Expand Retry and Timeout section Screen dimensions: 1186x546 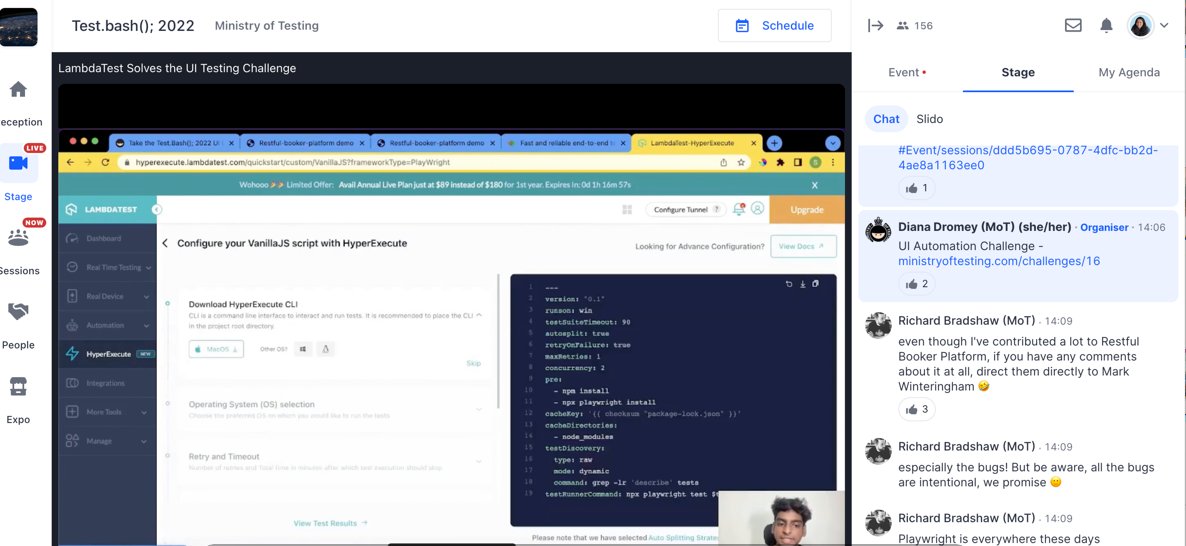pyautogui.click(x=333, y=461)
